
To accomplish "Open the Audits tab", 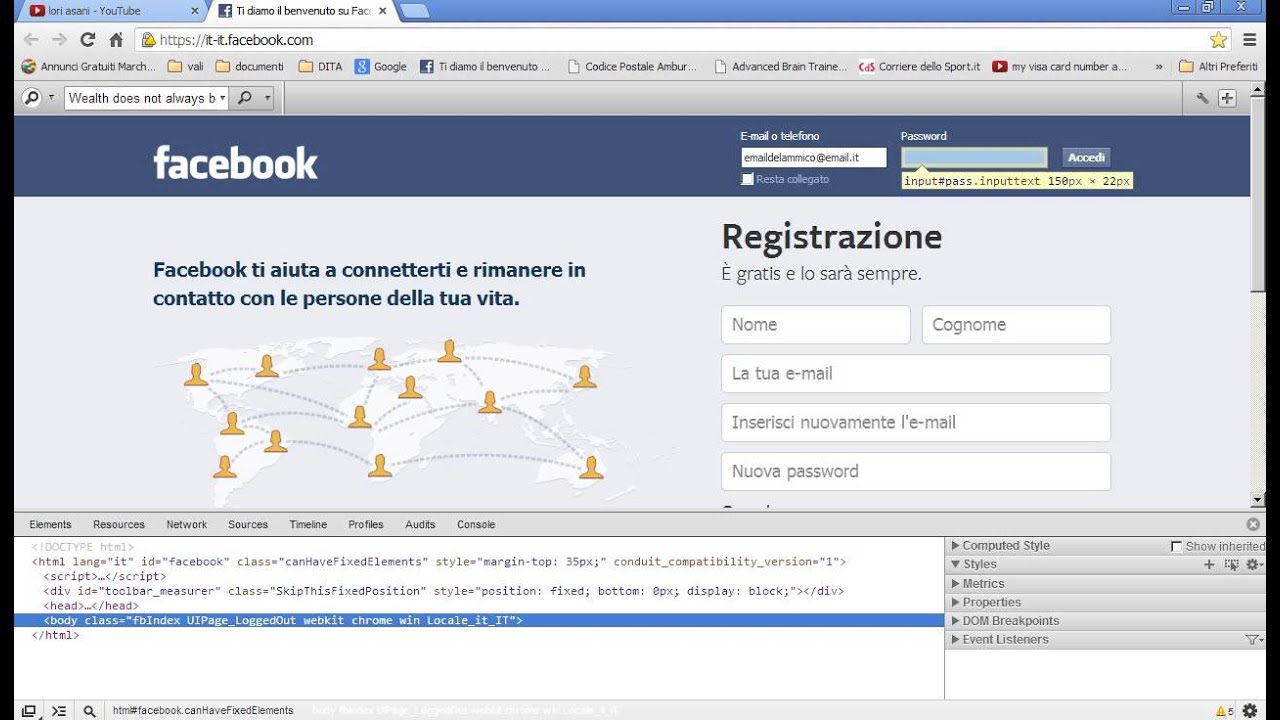I will pyautogui.click(x=420, y=524).
